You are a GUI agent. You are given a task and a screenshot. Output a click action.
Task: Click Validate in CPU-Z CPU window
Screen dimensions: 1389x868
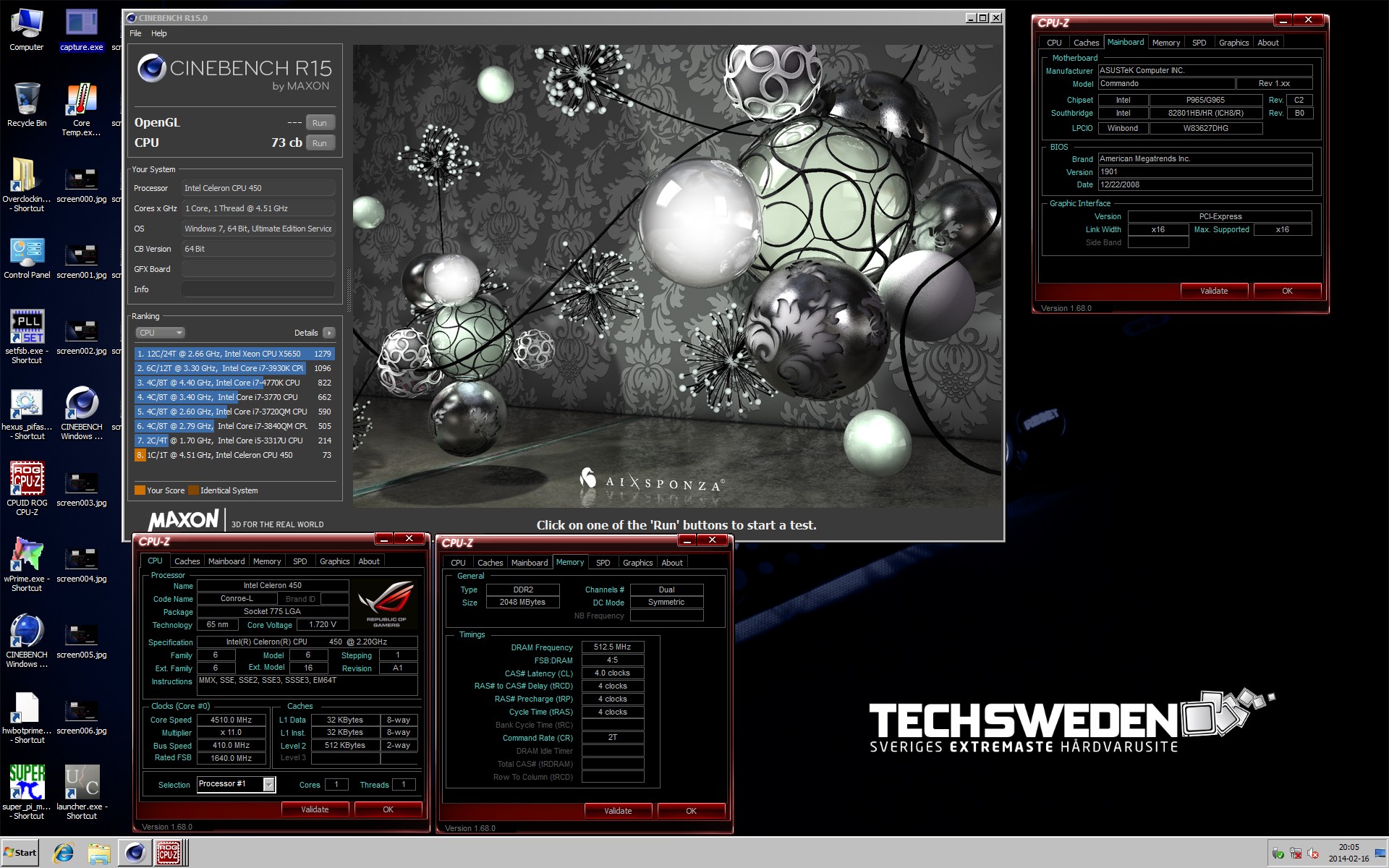click(315, 809)
